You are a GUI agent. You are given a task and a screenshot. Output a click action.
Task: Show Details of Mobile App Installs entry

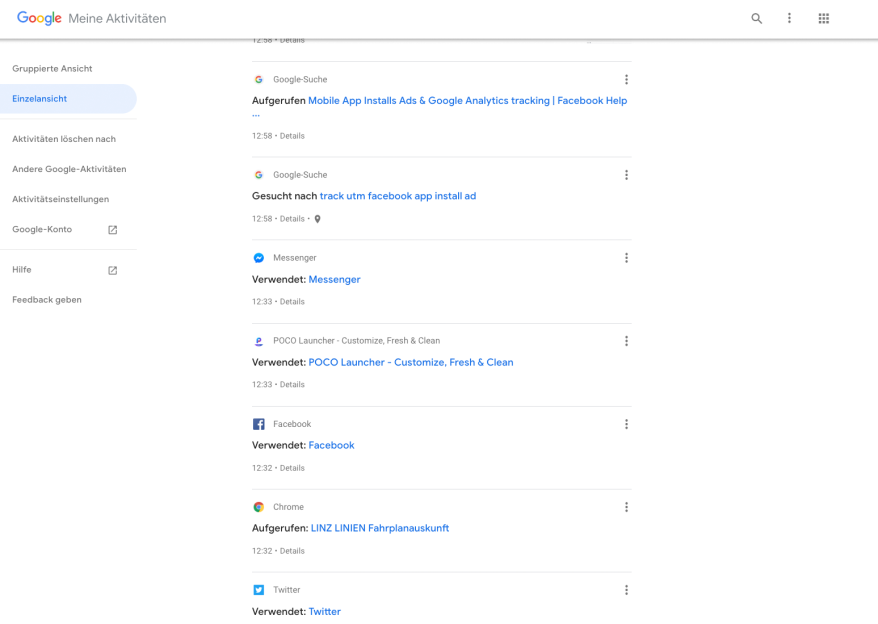(292, 136)
